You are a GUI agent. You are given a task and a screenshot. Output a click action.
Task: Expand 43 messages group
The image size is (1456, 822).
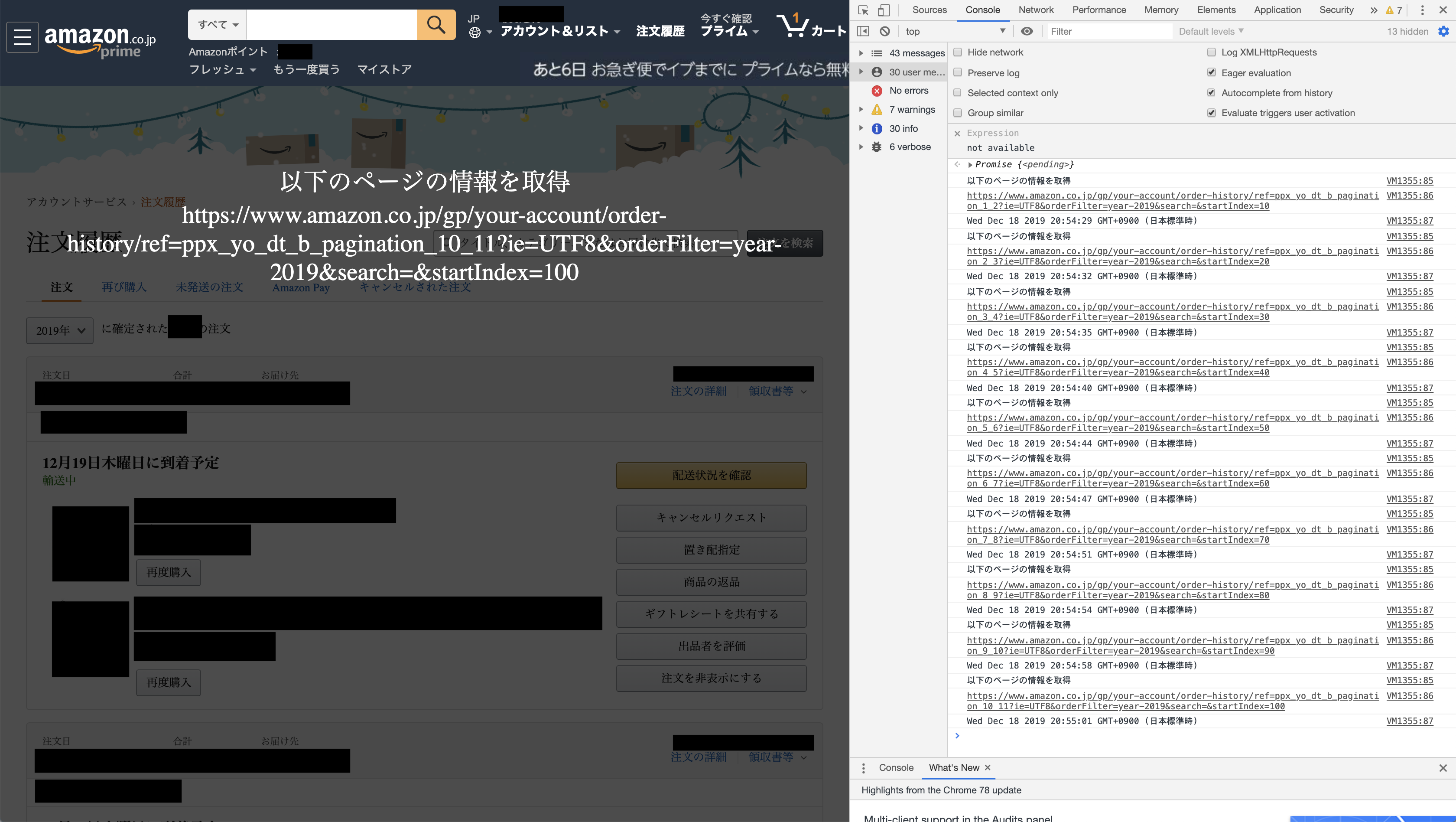pyautogui.click(x=861, y=52)
